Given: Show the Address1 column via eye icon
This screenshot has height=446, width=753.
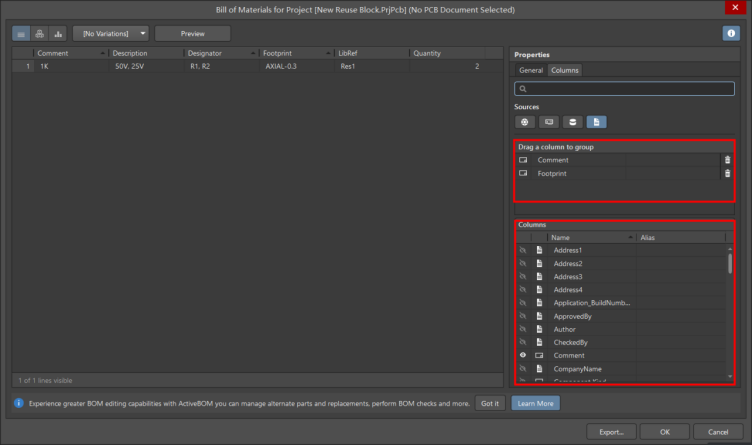Looking at the screenshot, I should [x=523, y=250].
